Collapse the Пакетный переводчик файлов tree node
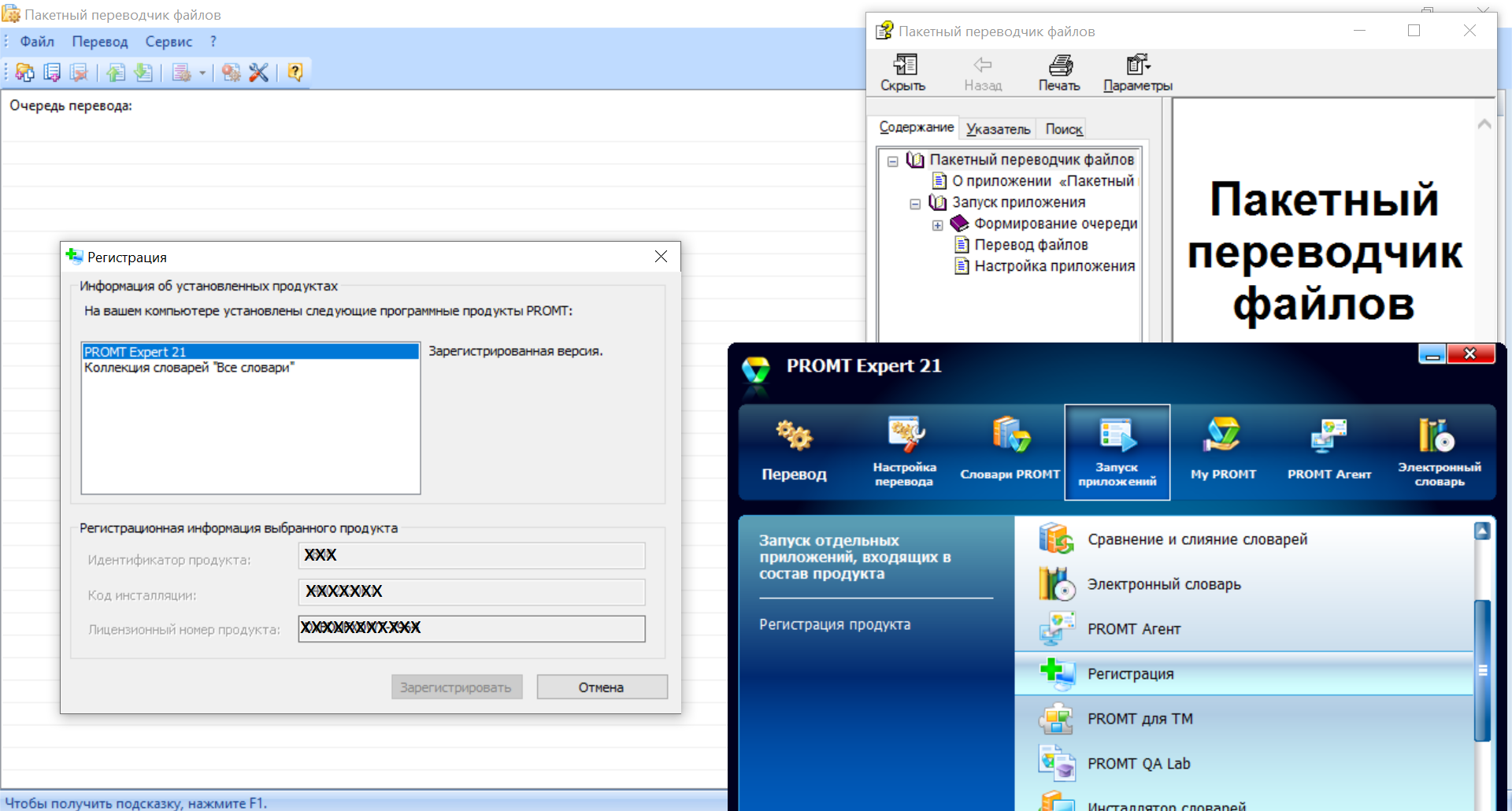The height and width of the screenshot is (811, 1512). tap(893, 161)
